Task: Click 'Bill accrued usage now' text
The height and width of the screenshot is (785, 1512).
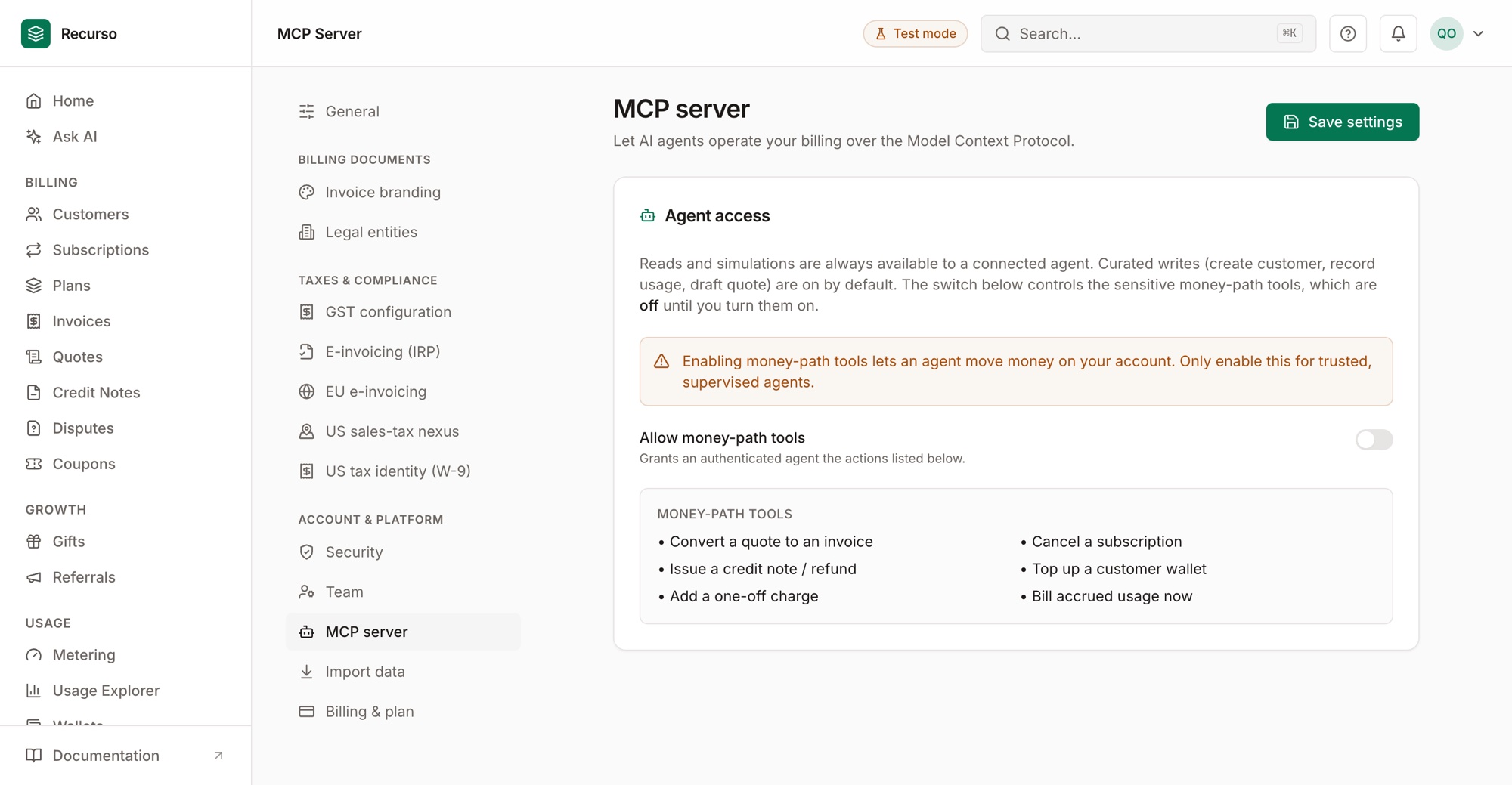Action: 1112,596
